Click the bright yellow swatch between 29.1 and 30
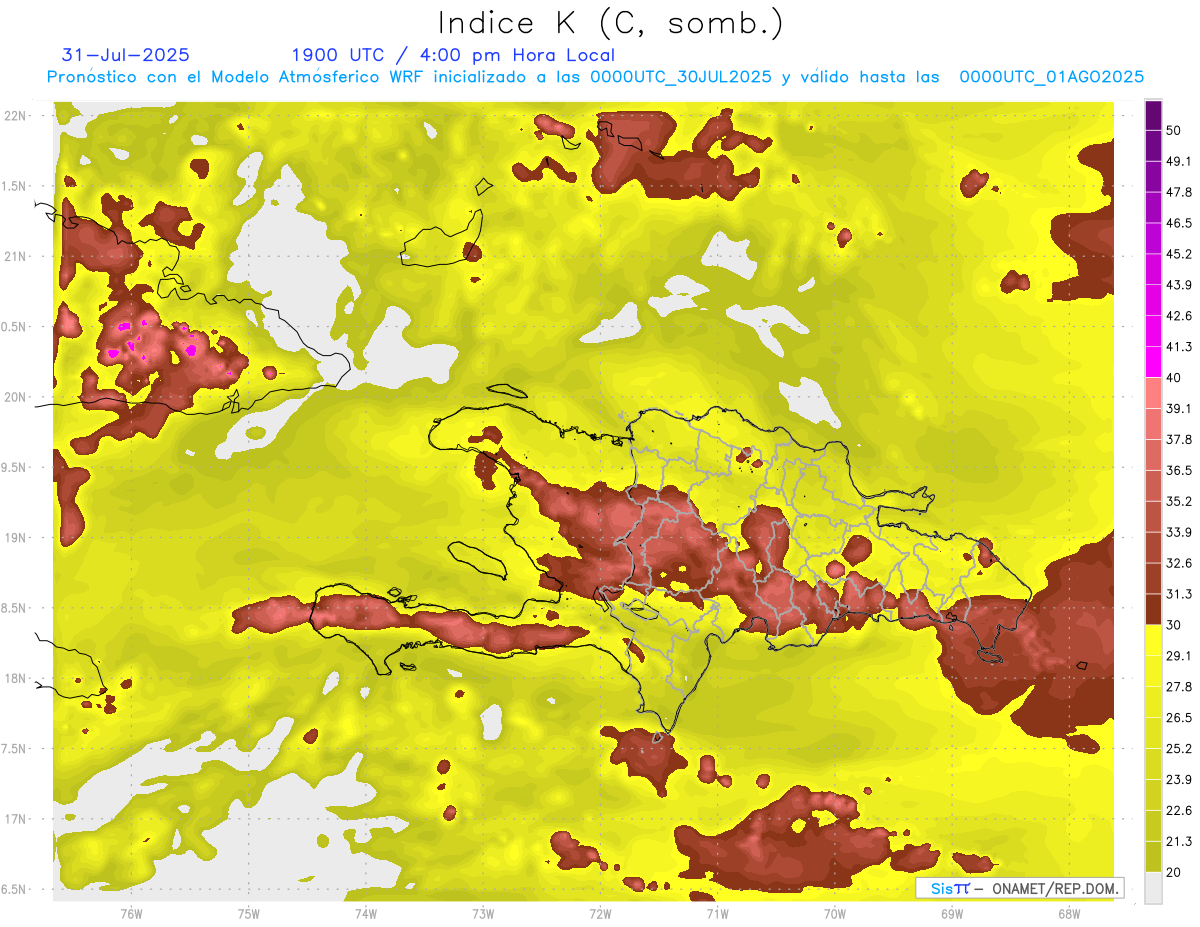 pyautogui.click(x=1153, y=640)
